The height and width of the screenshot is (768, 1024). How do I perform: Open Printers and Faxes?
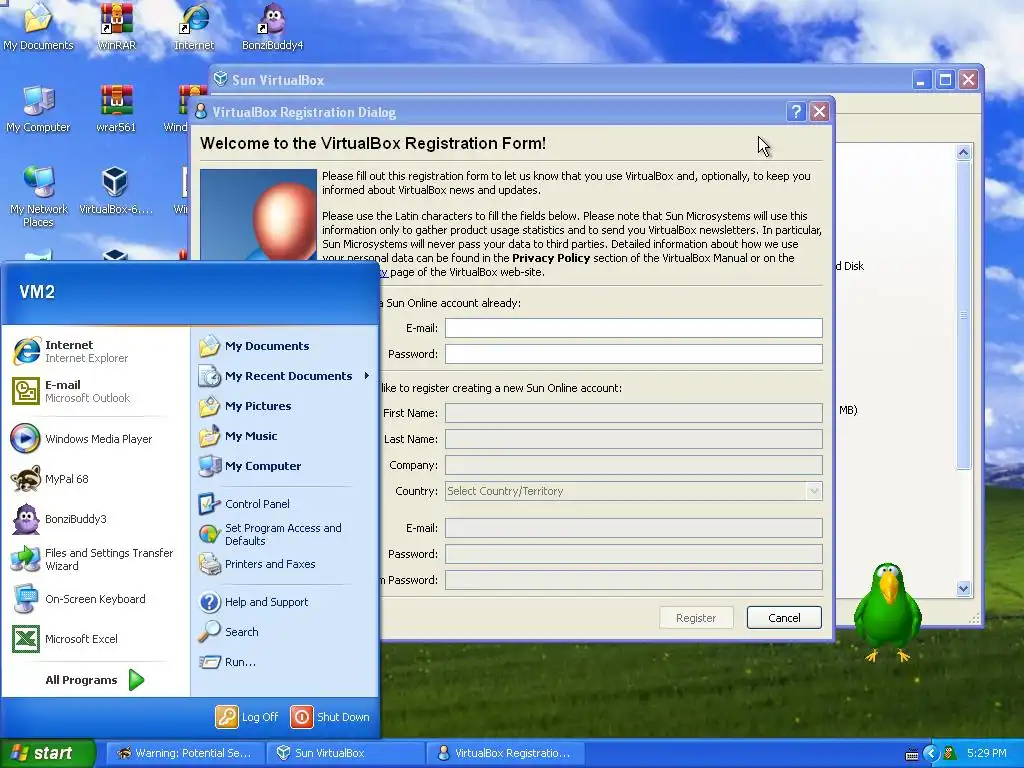(285, 564)
